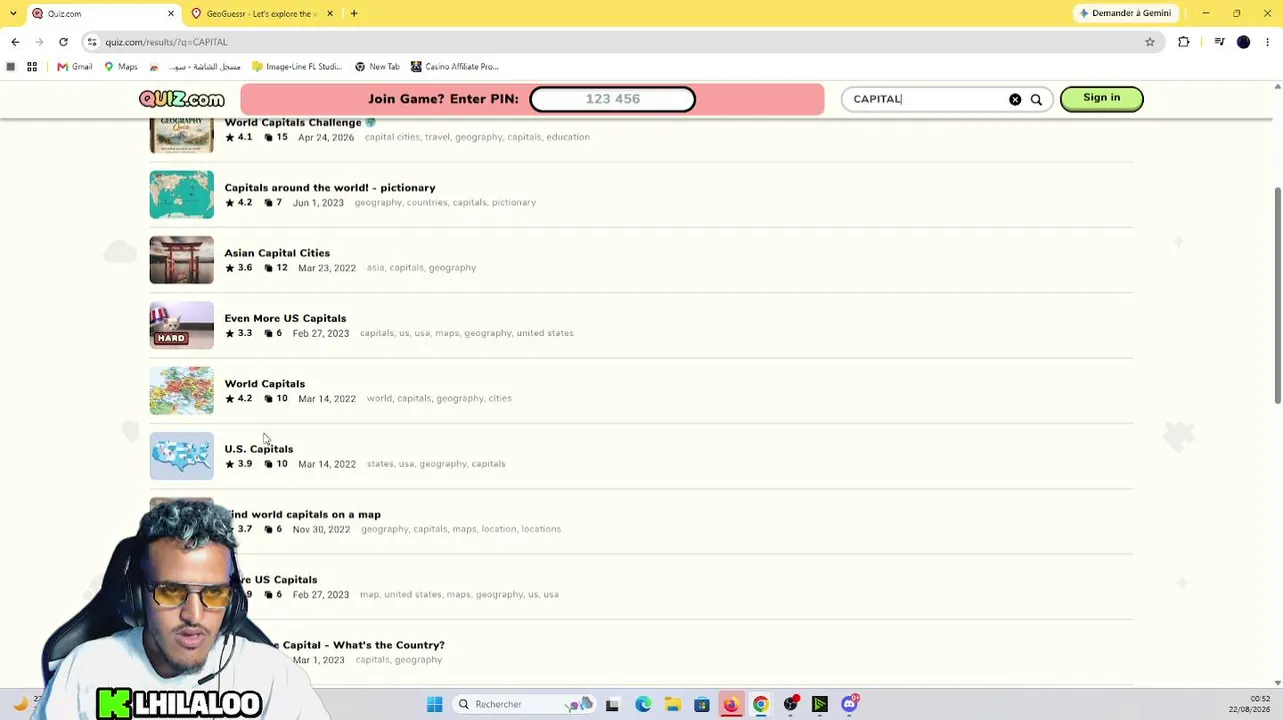Open the New Tab bookmark
This screenshot has width=1283, height=720.
pos(377,67)
